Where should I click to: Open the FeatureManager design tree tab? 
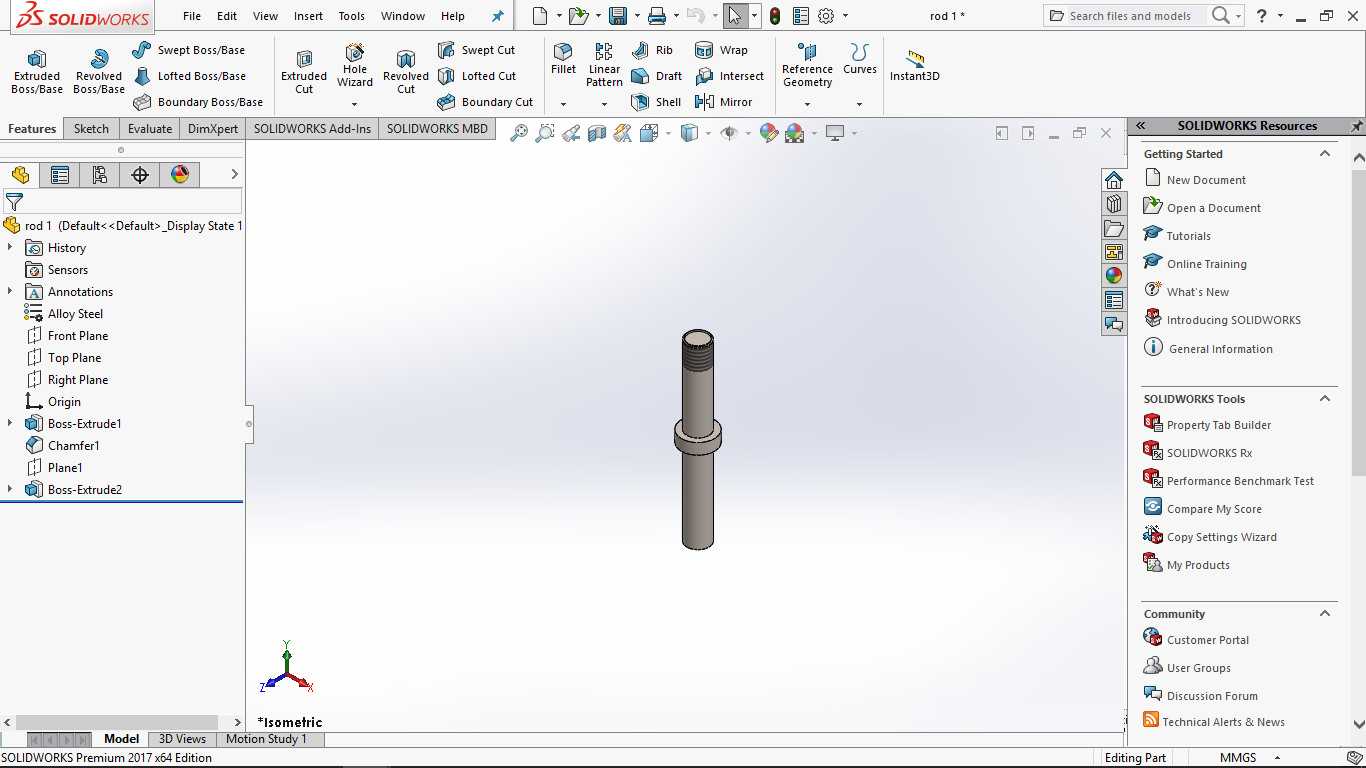pyautogui.click(x=20, y=175)
